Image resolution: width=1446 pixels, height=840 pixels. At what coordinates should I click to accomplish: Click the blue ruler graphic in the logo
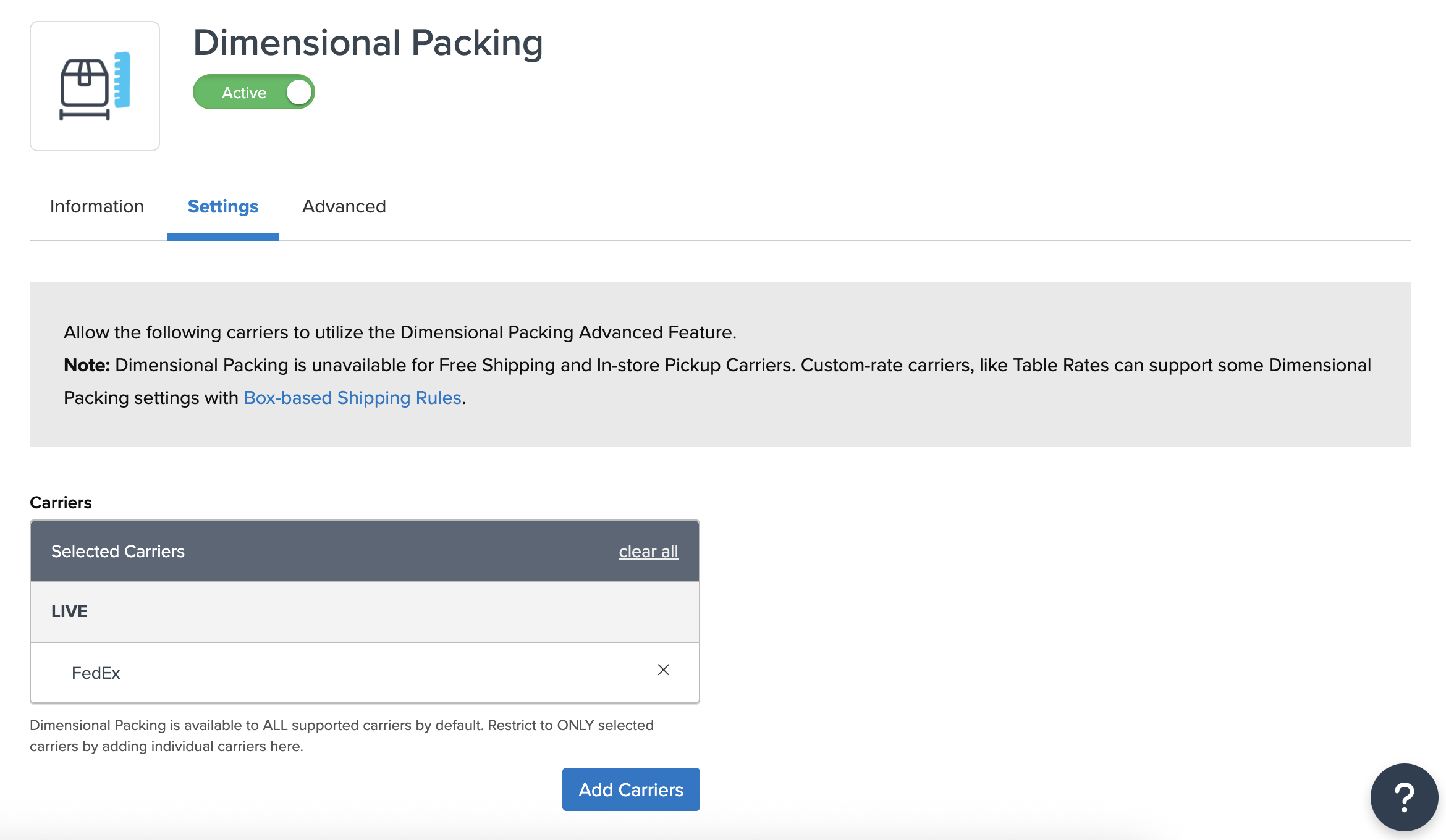tap(122, 80)
